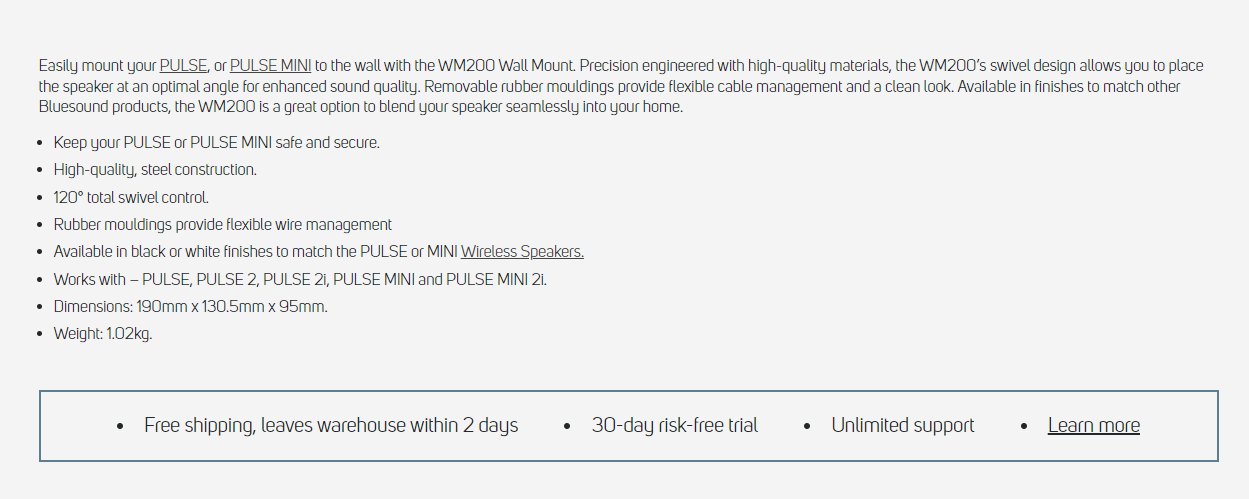Click "Available in black or white finishes" text
The height and width of the screenshot is (499, 1249).
coord(255,252)
